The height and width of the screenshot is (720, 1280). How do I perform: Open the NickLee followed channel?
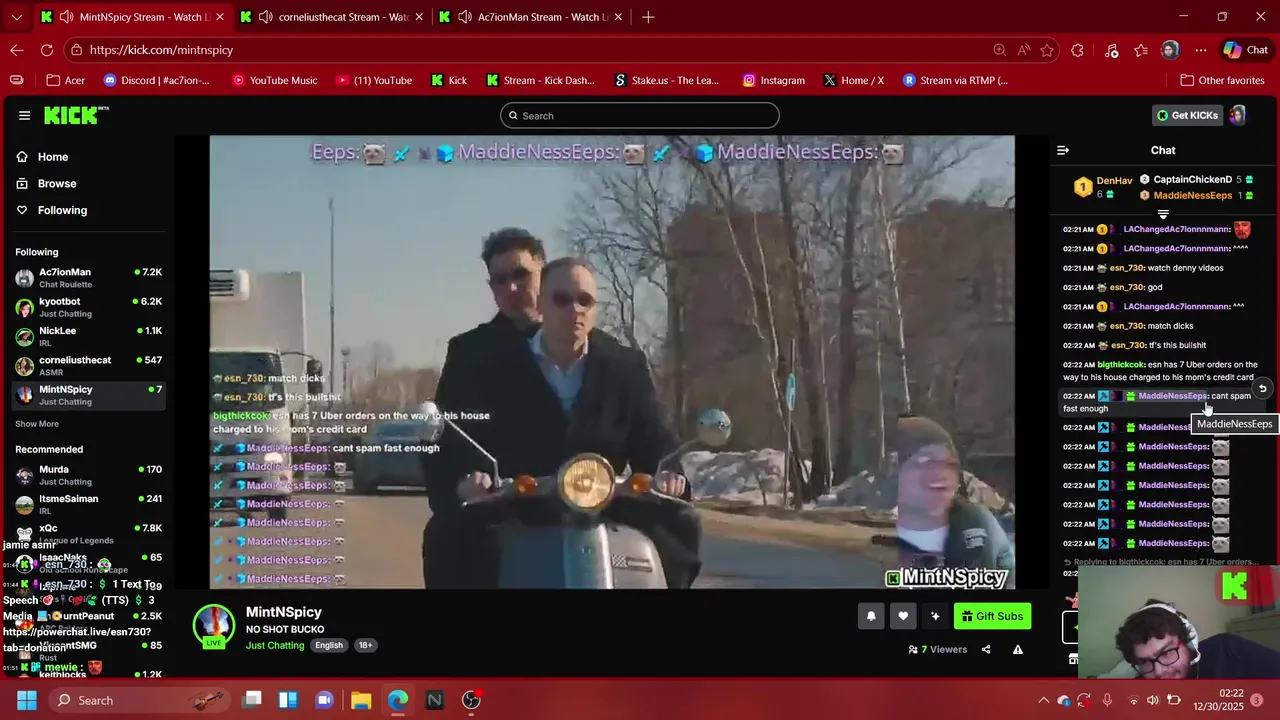(88, 336)
